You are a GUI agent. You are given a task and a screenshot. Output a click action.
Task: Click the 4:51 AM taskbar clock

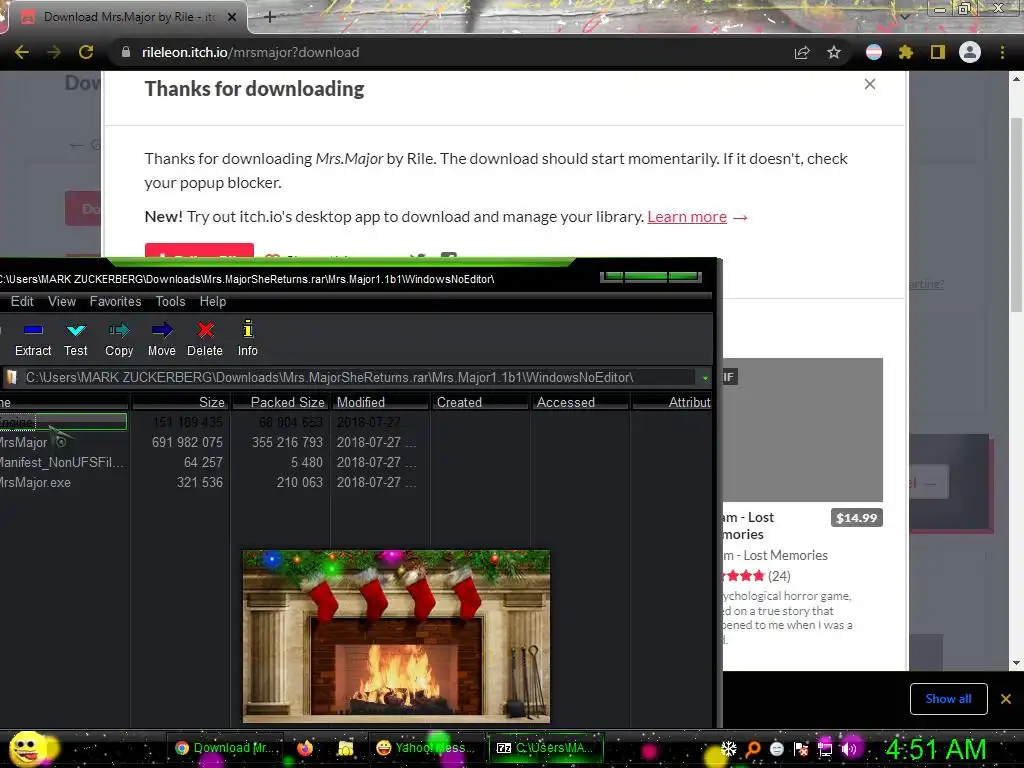tap(935, 749)
